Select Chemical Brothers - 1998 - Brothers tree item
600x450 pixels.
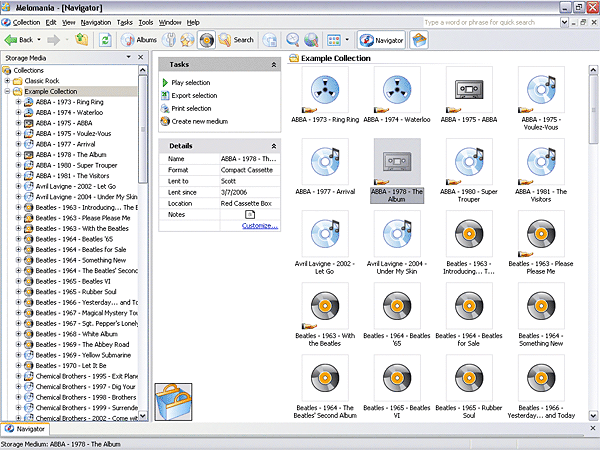click(x=86, y=397)
